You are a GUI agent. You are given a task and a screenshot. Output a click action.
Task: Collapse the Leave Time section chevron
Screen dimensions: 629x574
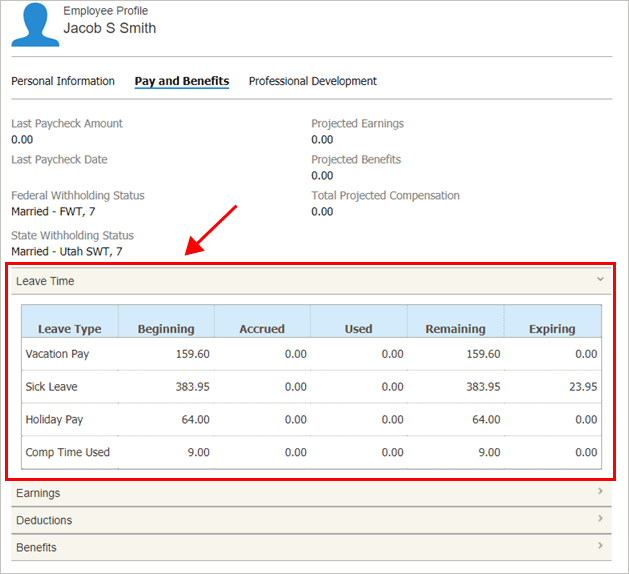click(x=600, y=281)
